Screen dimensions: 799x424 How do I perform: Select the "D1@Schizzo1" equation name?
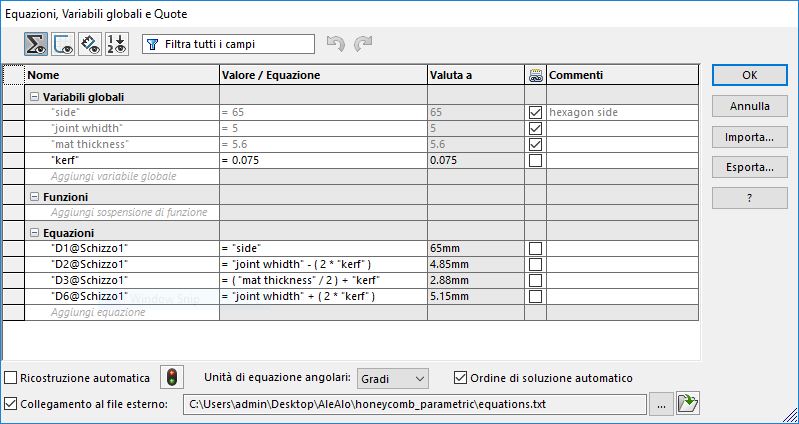[122, 249]
